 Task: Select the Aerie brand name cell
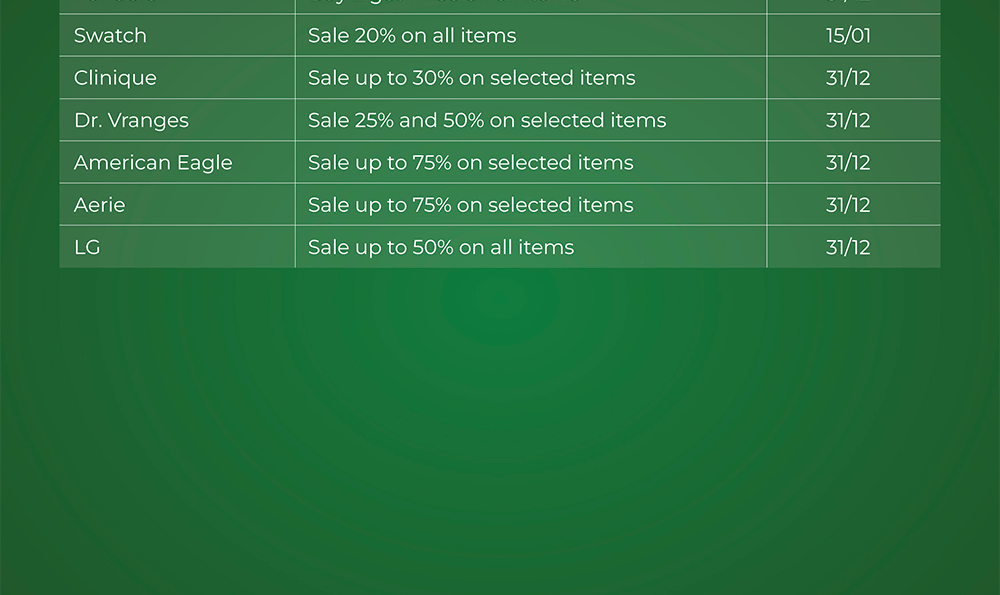[x=100, y=205]
